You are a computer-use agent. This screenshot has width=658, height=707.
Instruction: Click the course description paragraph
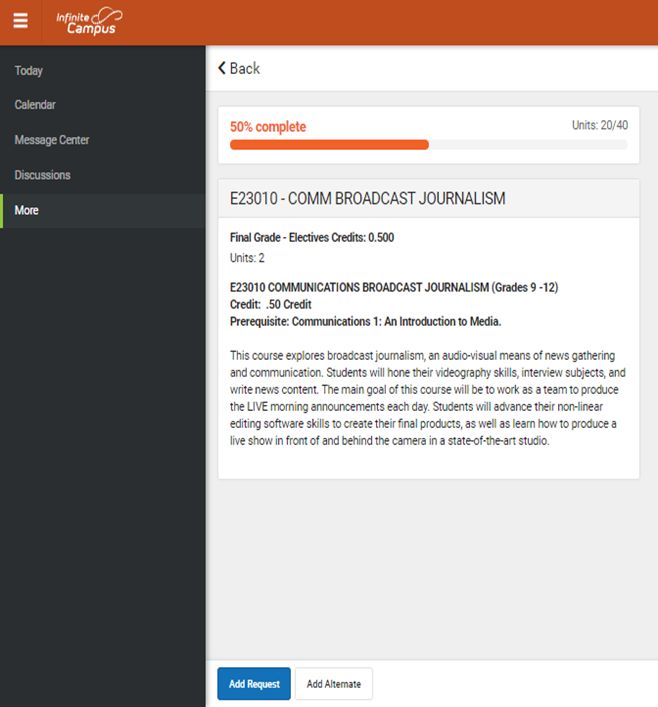point(428,398)
